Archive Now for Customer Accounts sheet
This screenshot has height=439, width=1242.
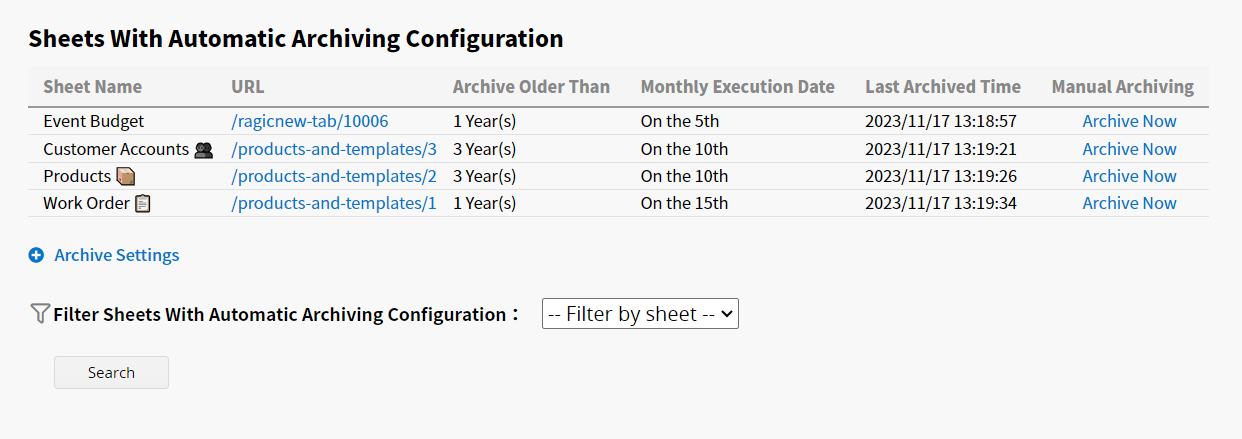(1129, 149)
